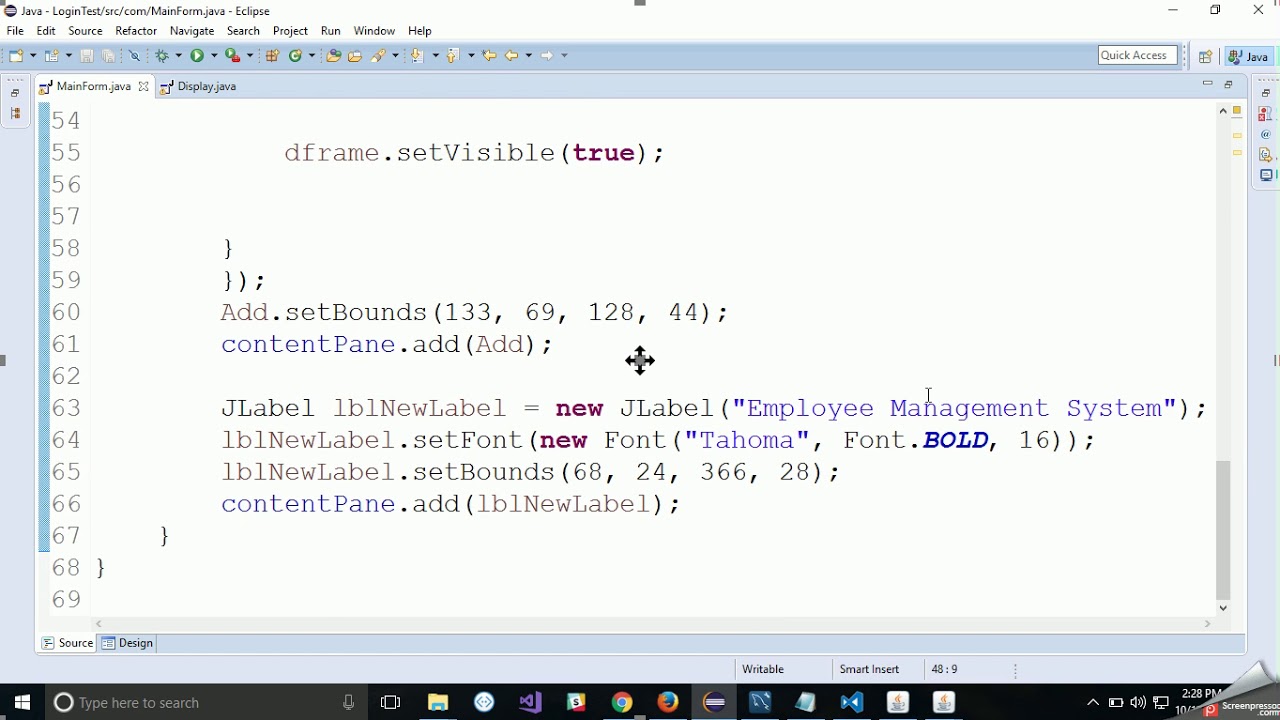Click the New Java Package icon

pos(272,56)
